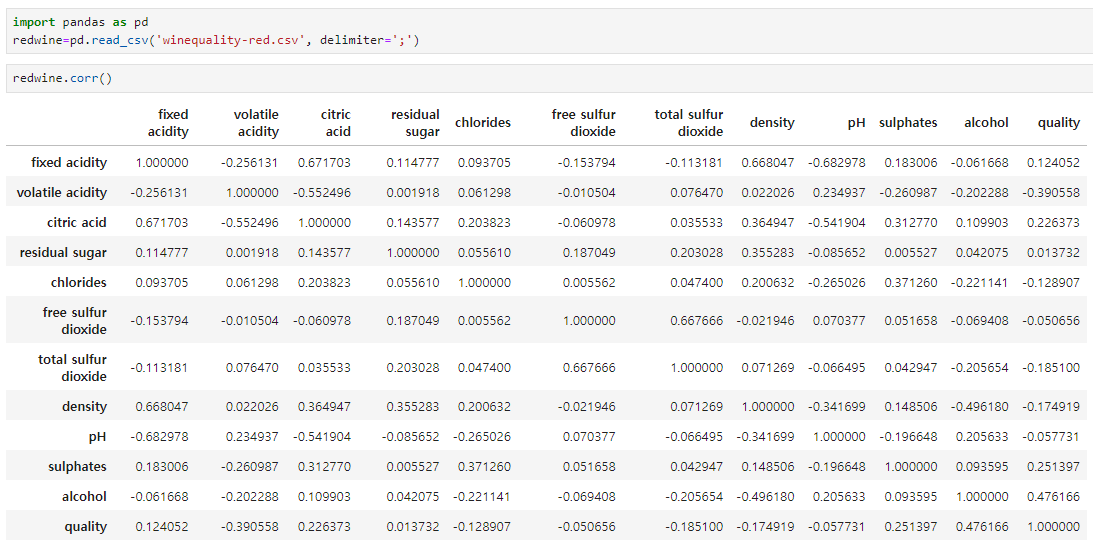This screenshot has width=1093, height=547.
Task: Click the 'citric acid' column header
Action: [x=336, y=123]
